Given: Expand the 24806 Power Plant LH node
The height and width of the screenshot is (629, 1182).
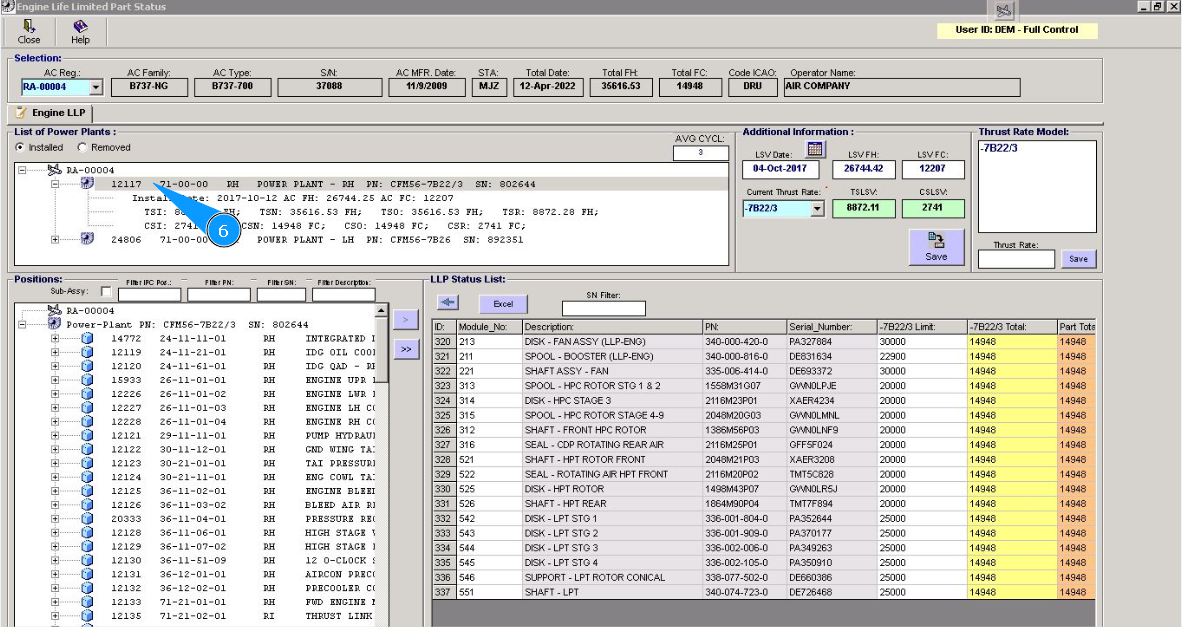Looking at the screenshot, I should click(56, 239).
